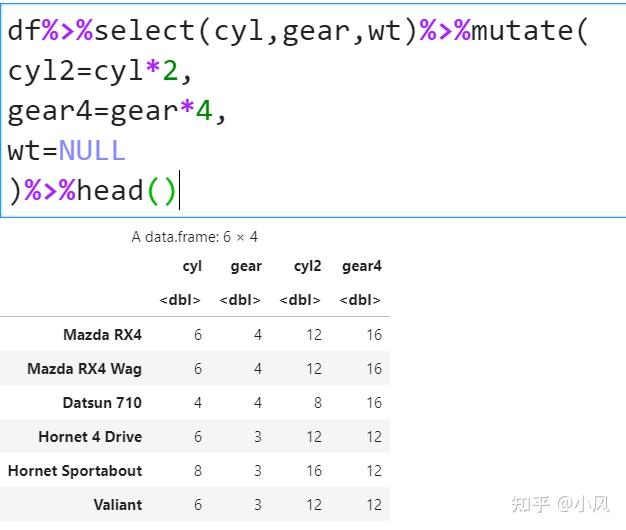This screenshot has width=626, height=530.
Task: Click cyl2 value 16 for Hornet Sportabout
Action: pyautogui.click(x=314, y=471)
